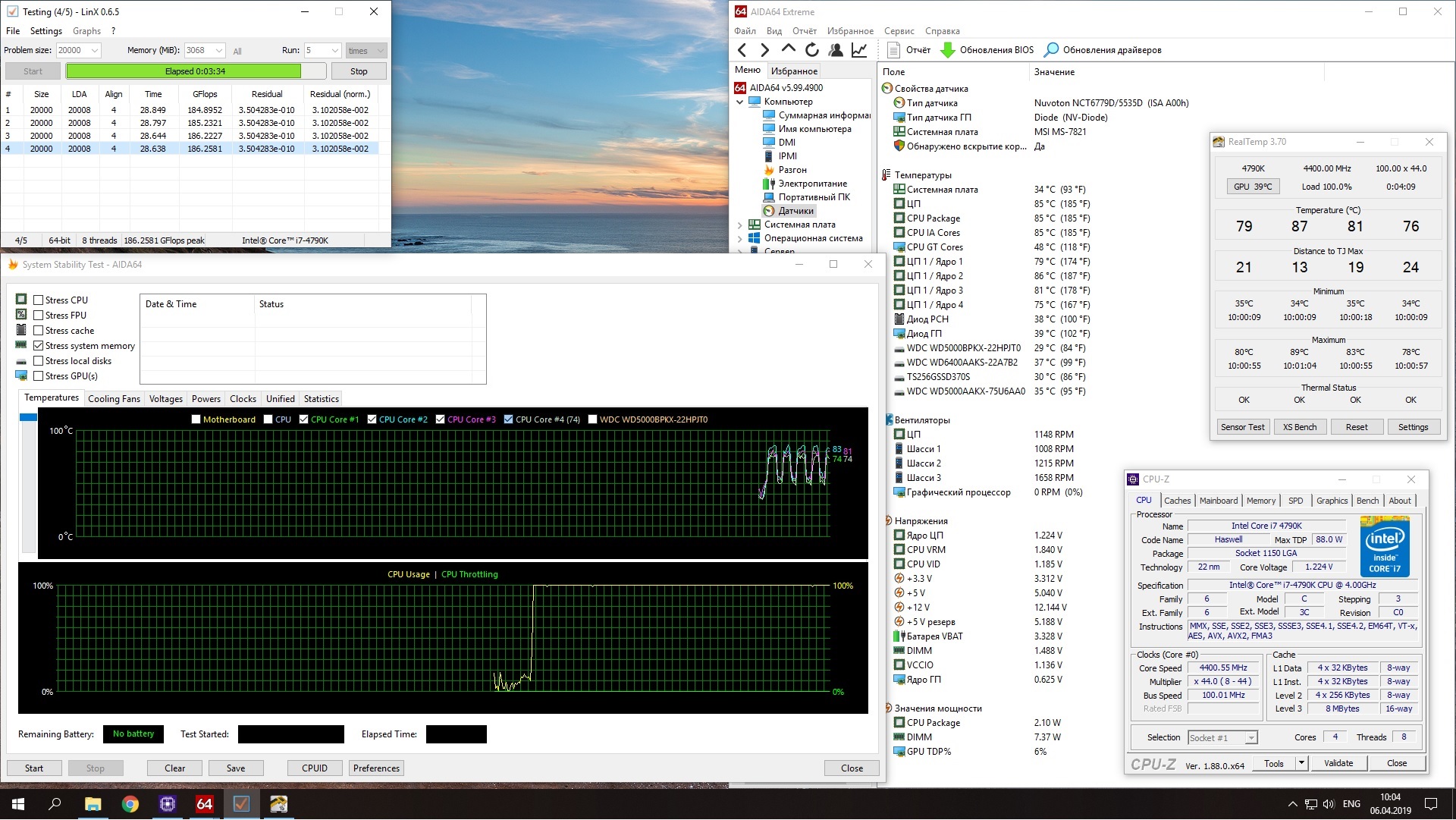1456x820 pixels.
Task: Open the CPU-Z Mainboard tab
Action: point(1218,501)
